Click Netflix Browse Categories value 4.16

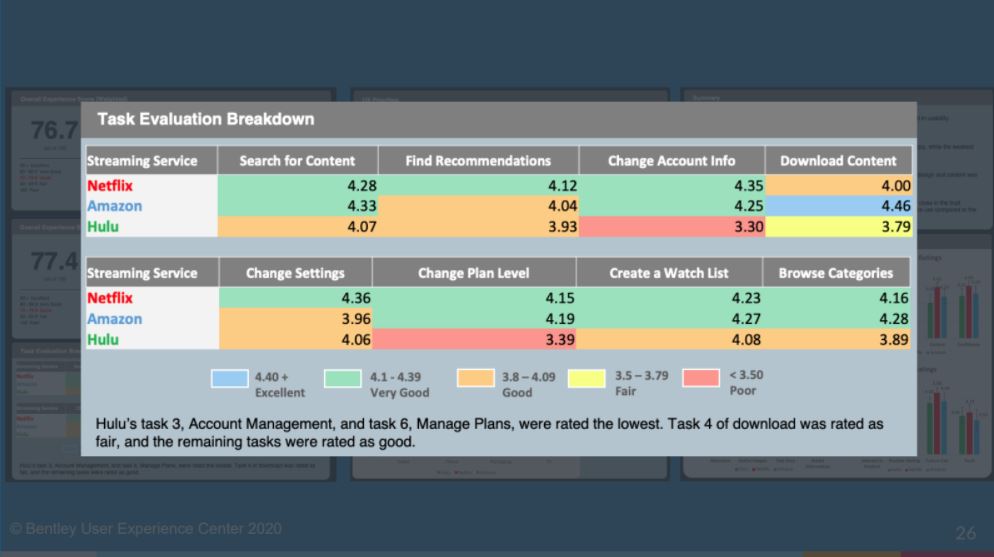pyautogui.click(x=894, y=298)
